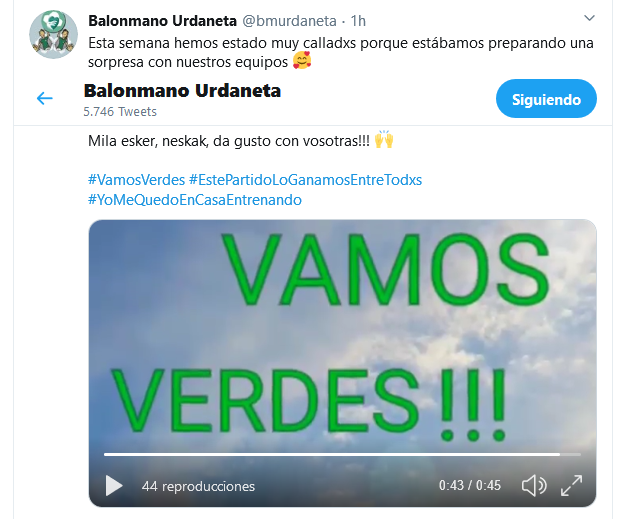Click the back arrow icon
This screenshot has height=519, width=618.
45,98
